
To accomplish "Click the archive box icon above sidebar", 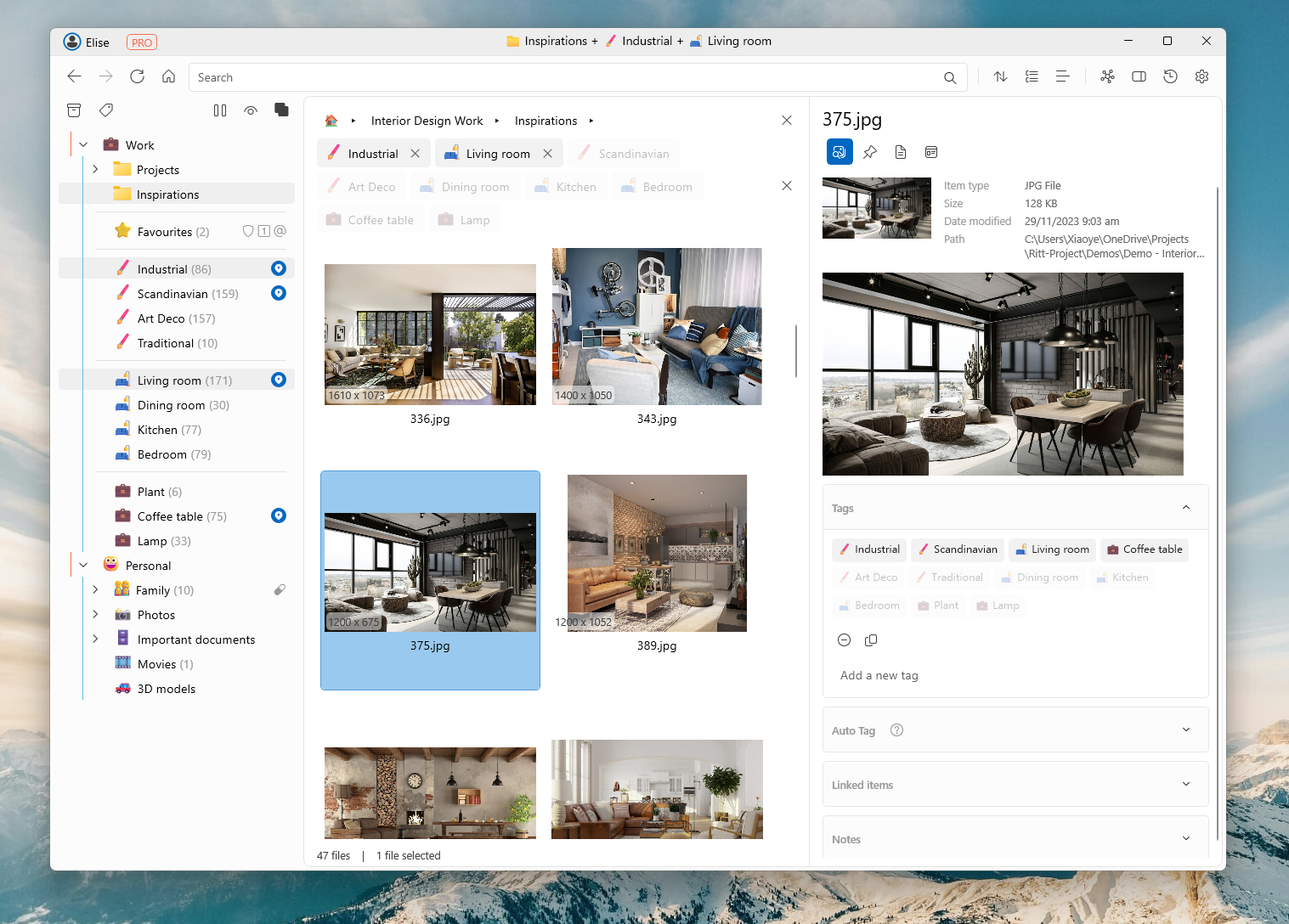I will coord(74,110).
